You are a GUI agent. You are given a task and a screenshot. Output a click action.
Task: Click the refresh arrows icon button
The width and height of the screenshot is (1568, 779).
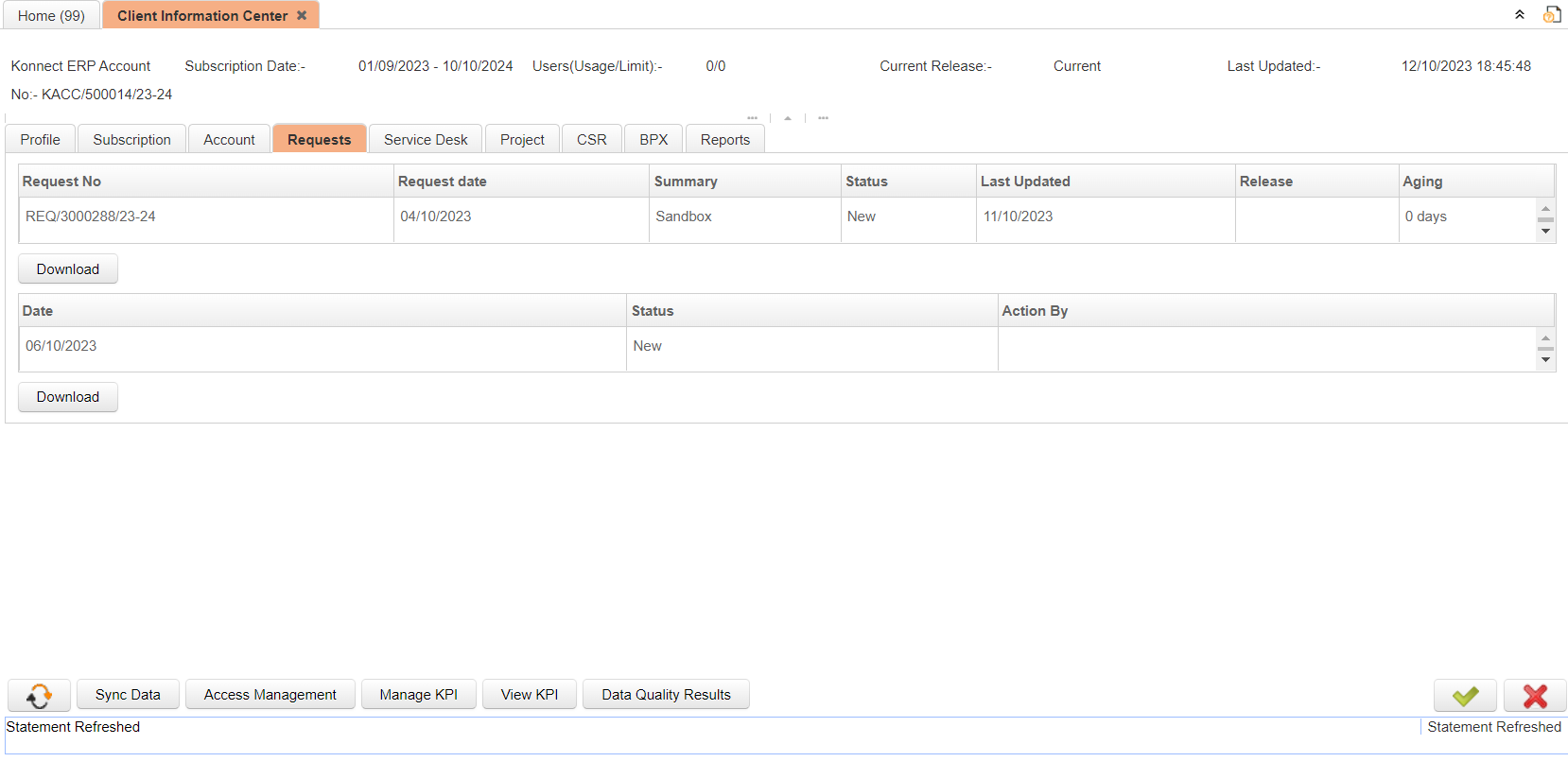[x=39, y=696]
